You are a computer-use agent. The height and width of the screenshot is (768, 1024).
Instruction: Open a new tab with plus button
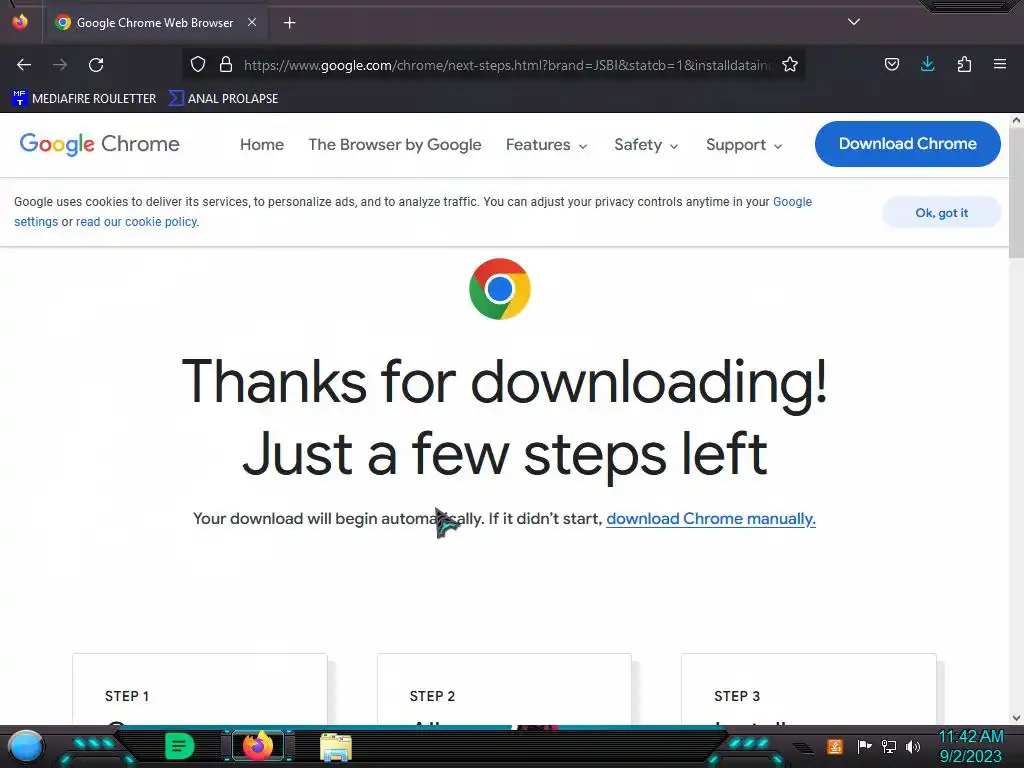pyautogui.click(x=289, y=23)
